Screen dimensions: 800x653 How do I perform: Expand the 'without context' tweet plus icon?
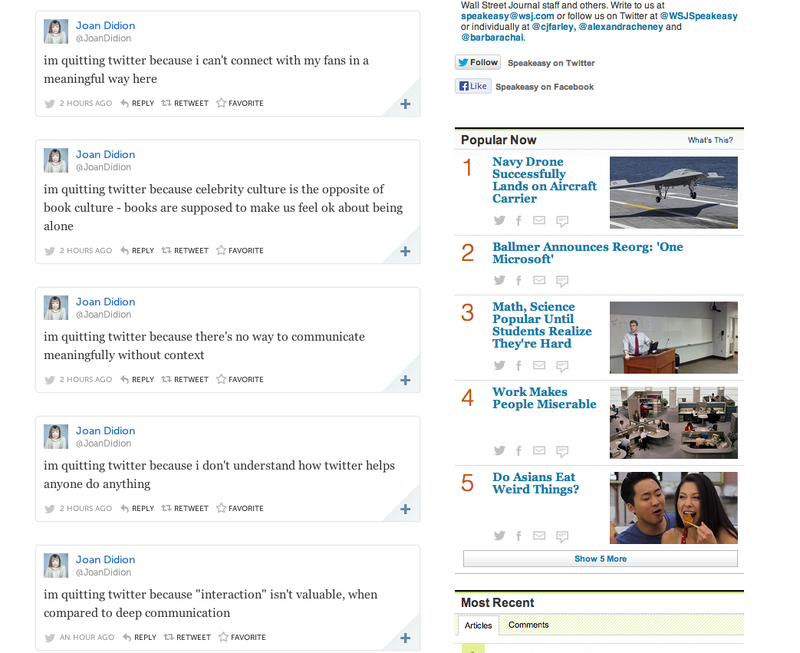click(405, 381)
